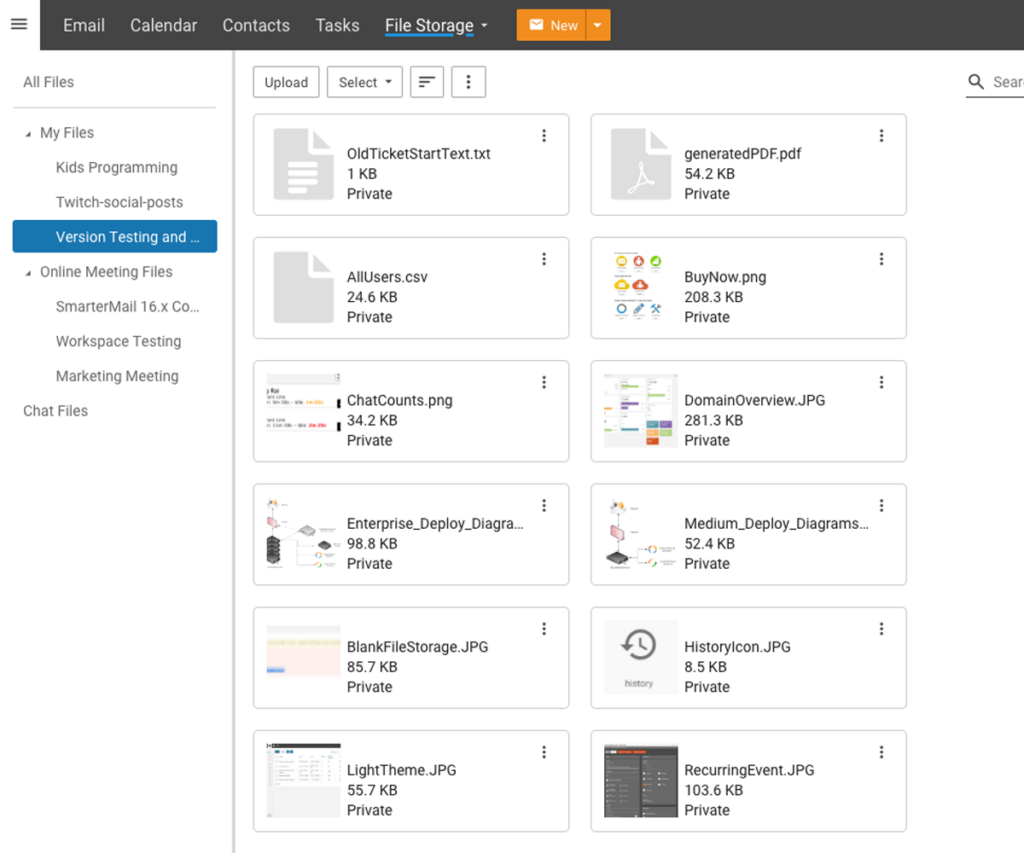Open options menu for AllUsers.csv
The image size is (1024, 853).
[543, 258]
